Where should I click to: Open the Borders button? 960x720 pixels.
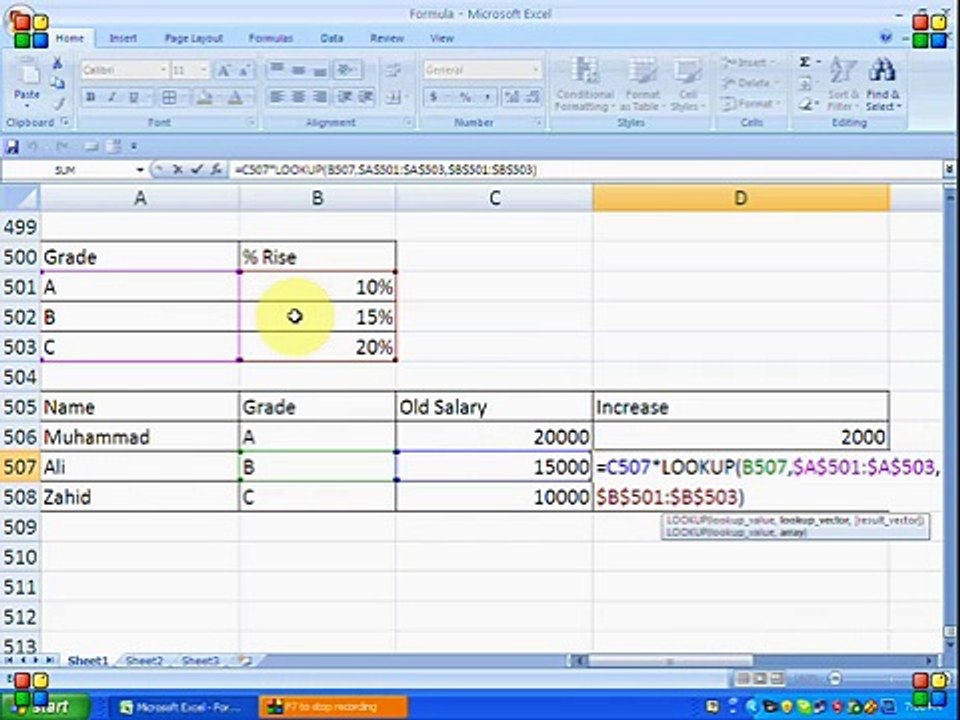[x=169, y=97]
